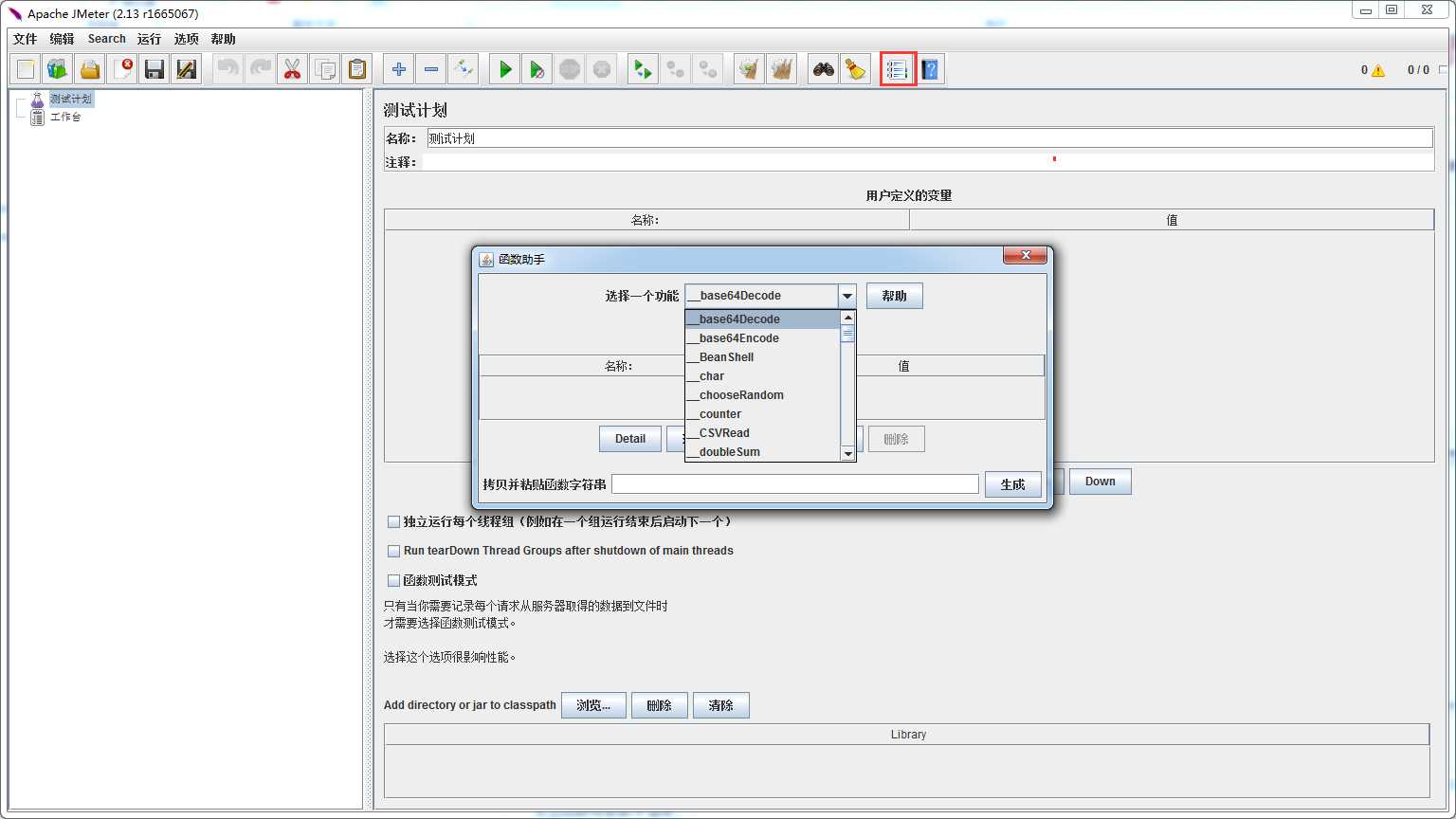
Task: Click the Down button
Action: pyautogui.click(x=1101, y=482)
